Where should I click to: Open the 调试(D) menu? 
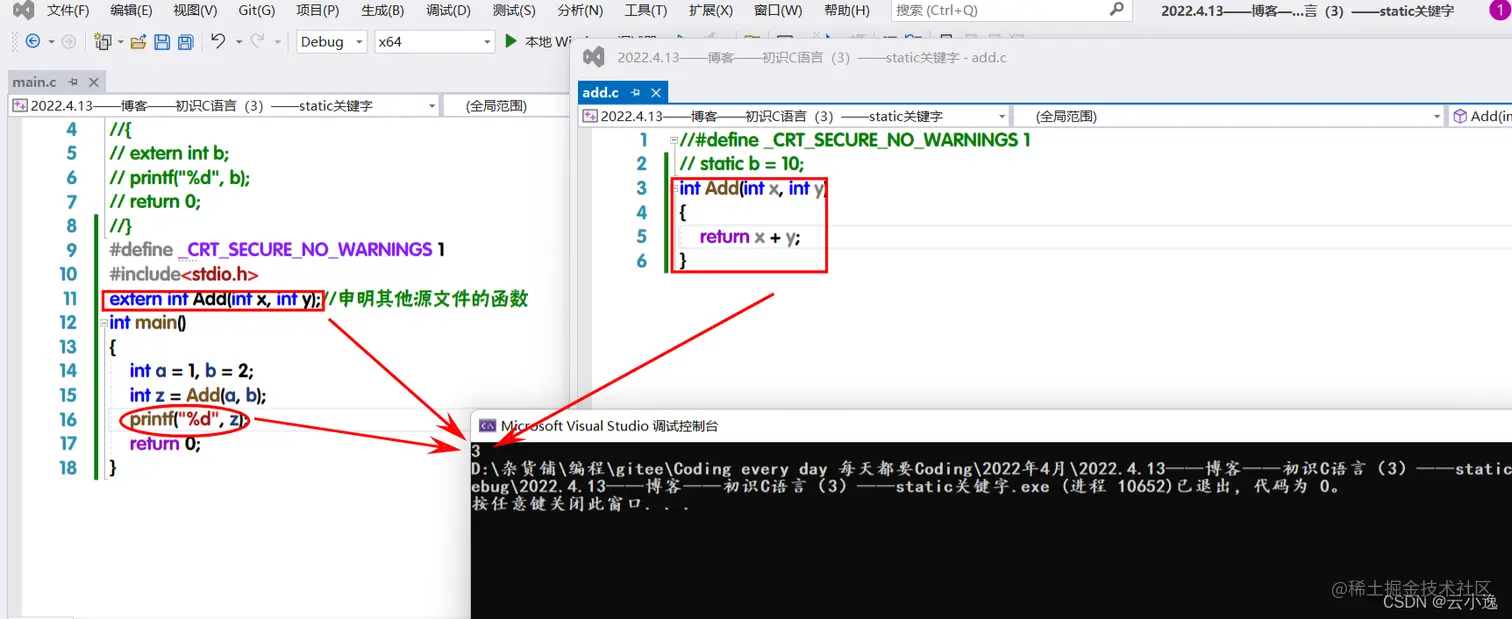coord(448,10)
